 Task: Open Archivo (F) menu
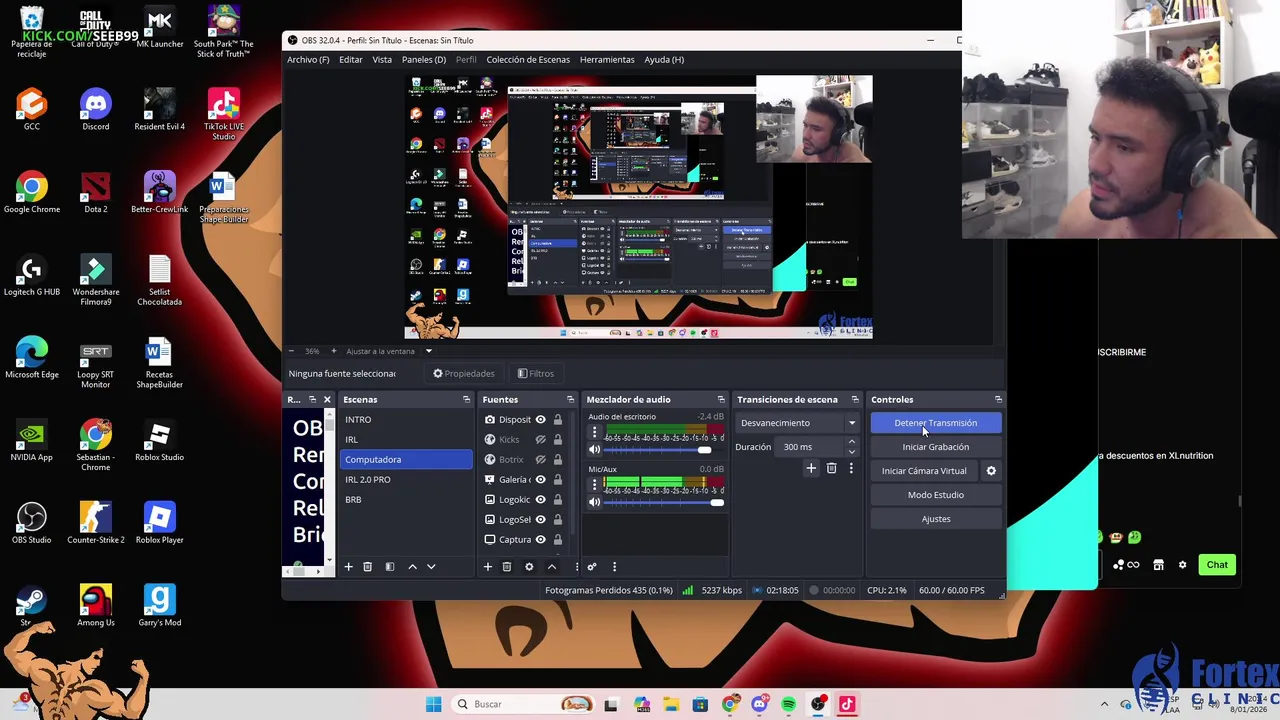click(x=308, y=59)
